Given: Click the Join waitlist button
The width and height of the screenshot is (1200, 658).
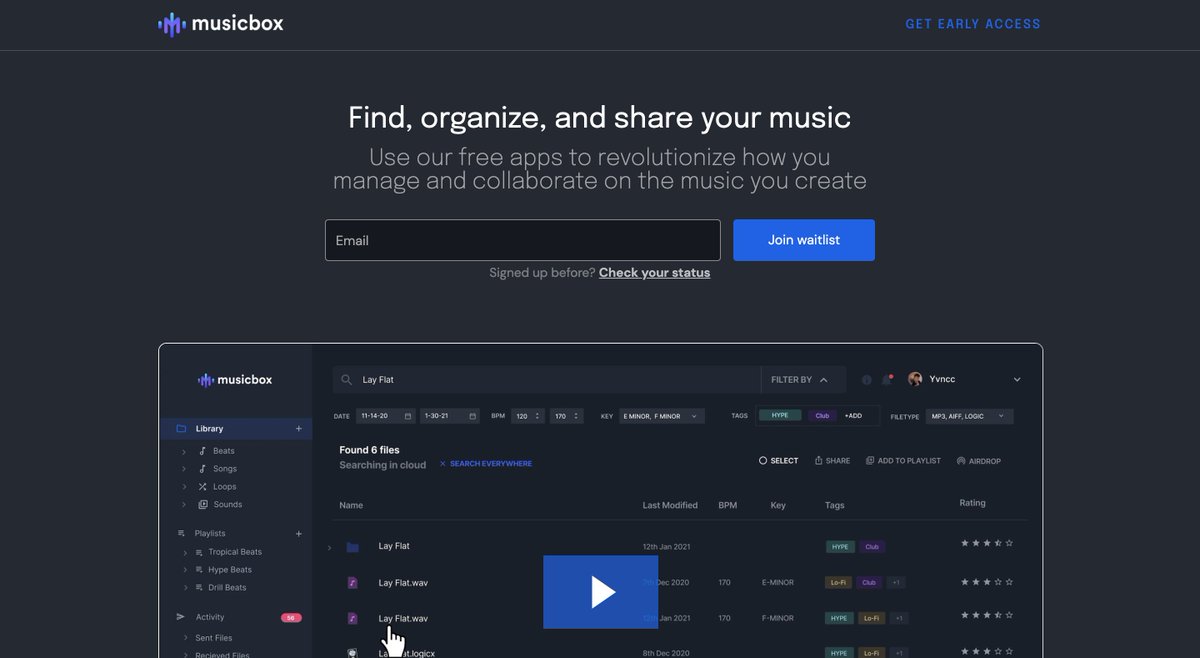Looking at the screenshot, I should tap(804, 240).
